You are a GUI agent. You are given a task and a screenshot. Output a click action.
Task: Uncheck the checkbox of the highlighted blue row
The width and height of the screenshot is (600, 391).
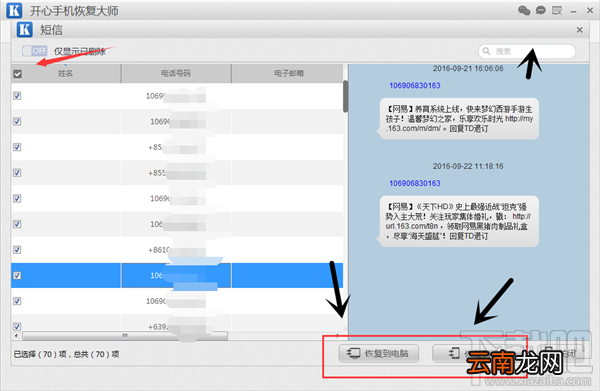coord(17,275)
